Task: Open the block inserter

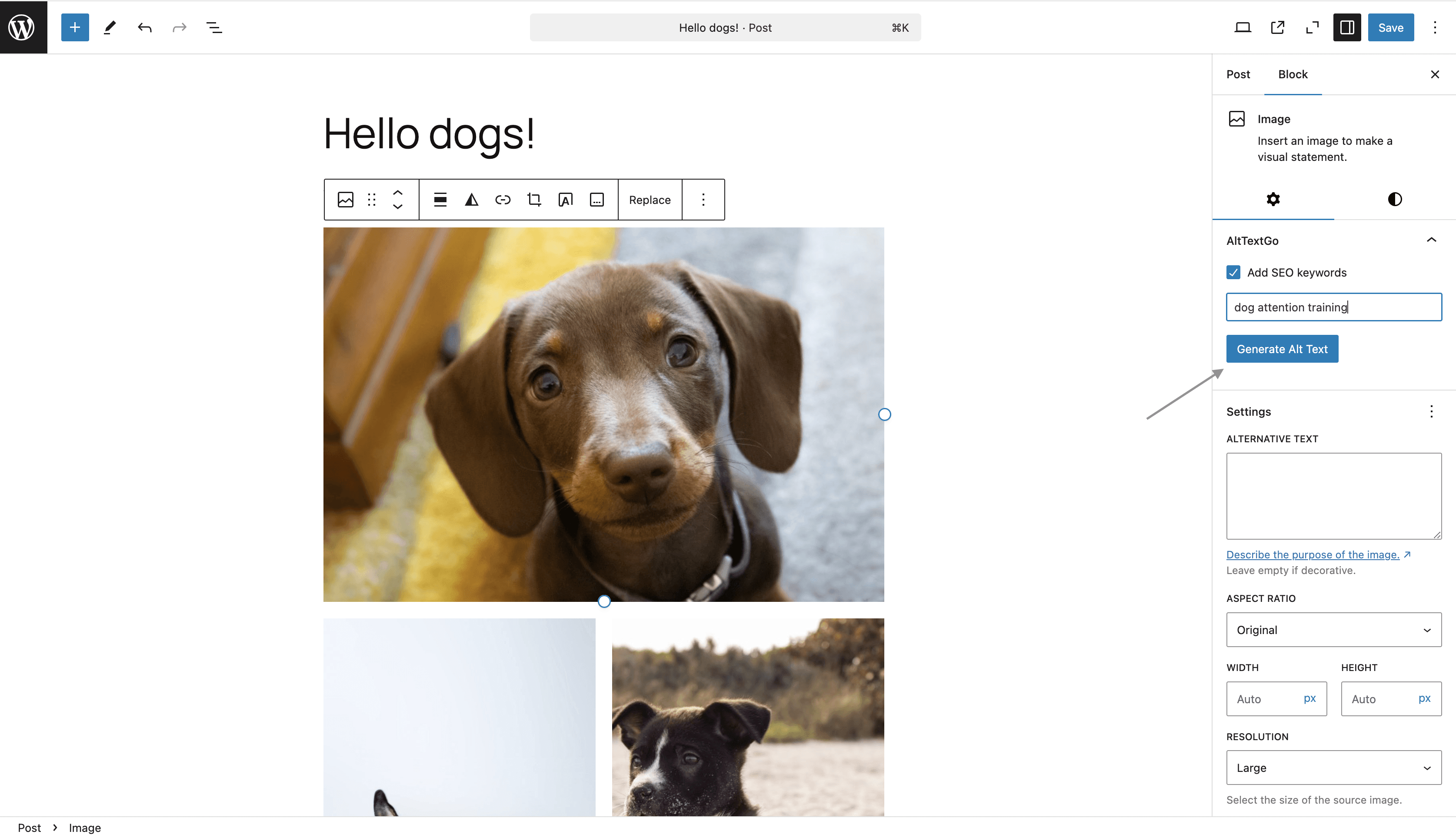Action: [74, 27]
